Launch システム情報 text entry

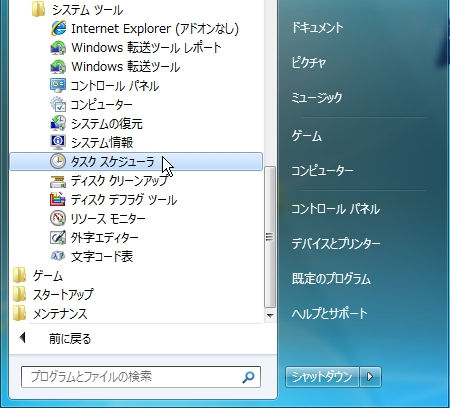(x=102, y=143)
